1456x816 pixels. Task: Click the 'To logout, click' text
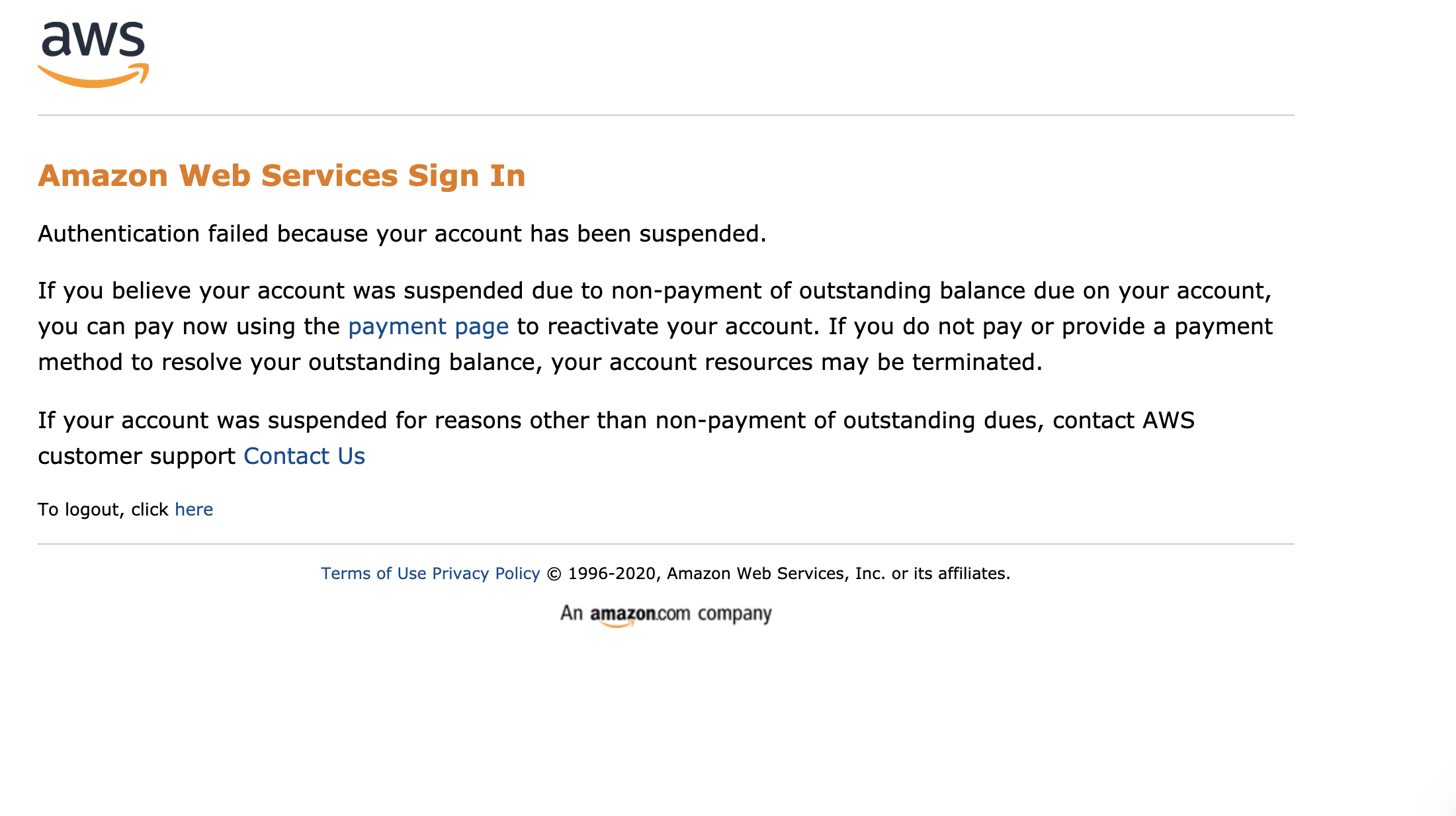pos(103,510)
